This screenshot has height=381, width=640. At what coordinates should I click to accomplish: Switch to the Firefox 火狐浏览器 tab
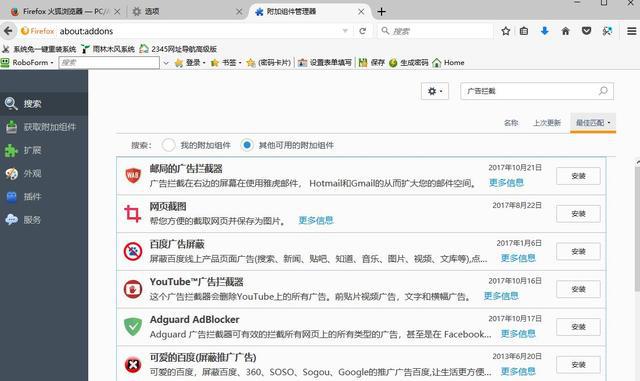[65, 11]
